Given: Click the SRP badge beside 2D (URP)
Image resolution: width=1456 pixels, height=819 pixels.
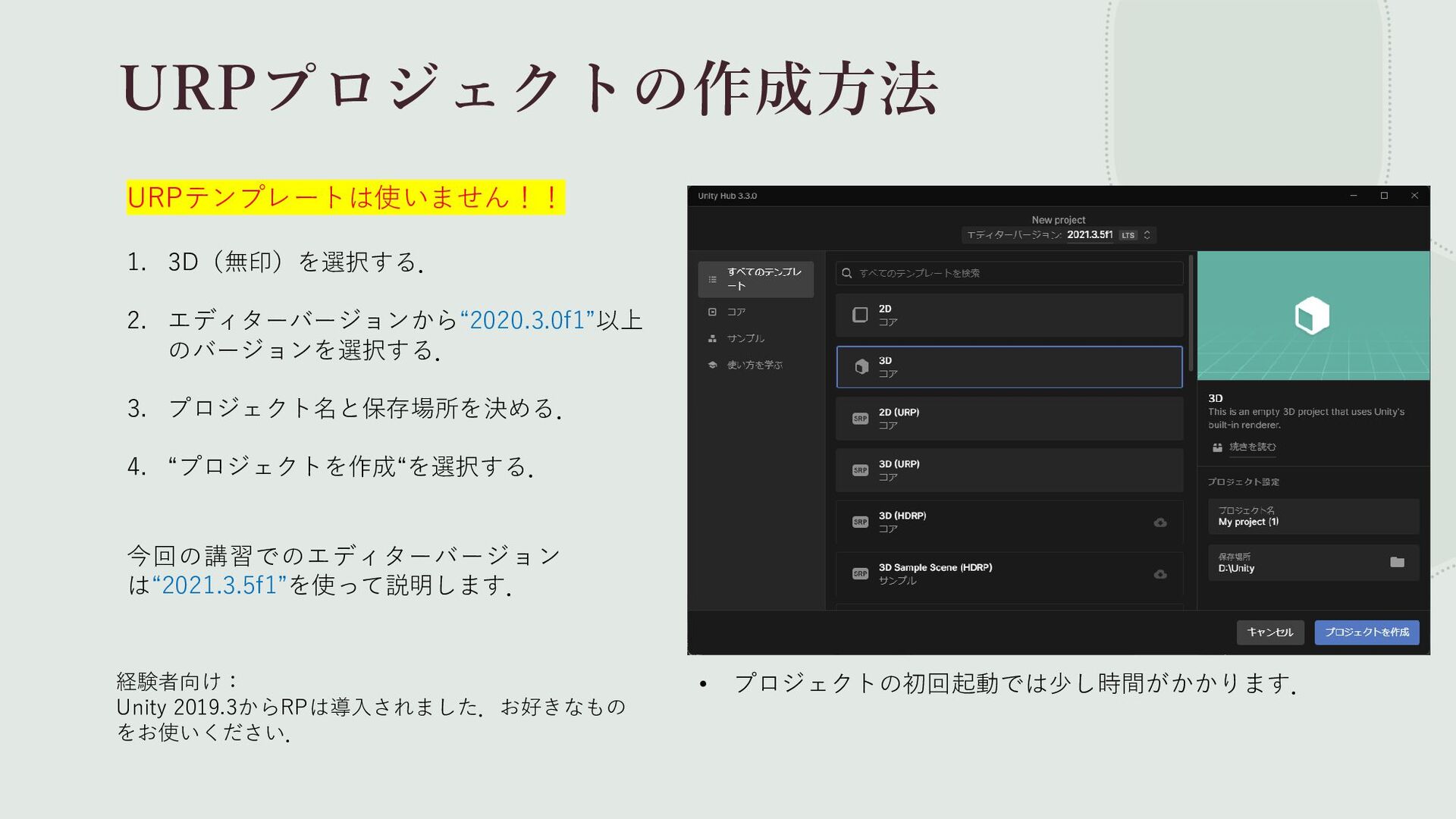Looking at the screenshot, I should tap(860, 419).
